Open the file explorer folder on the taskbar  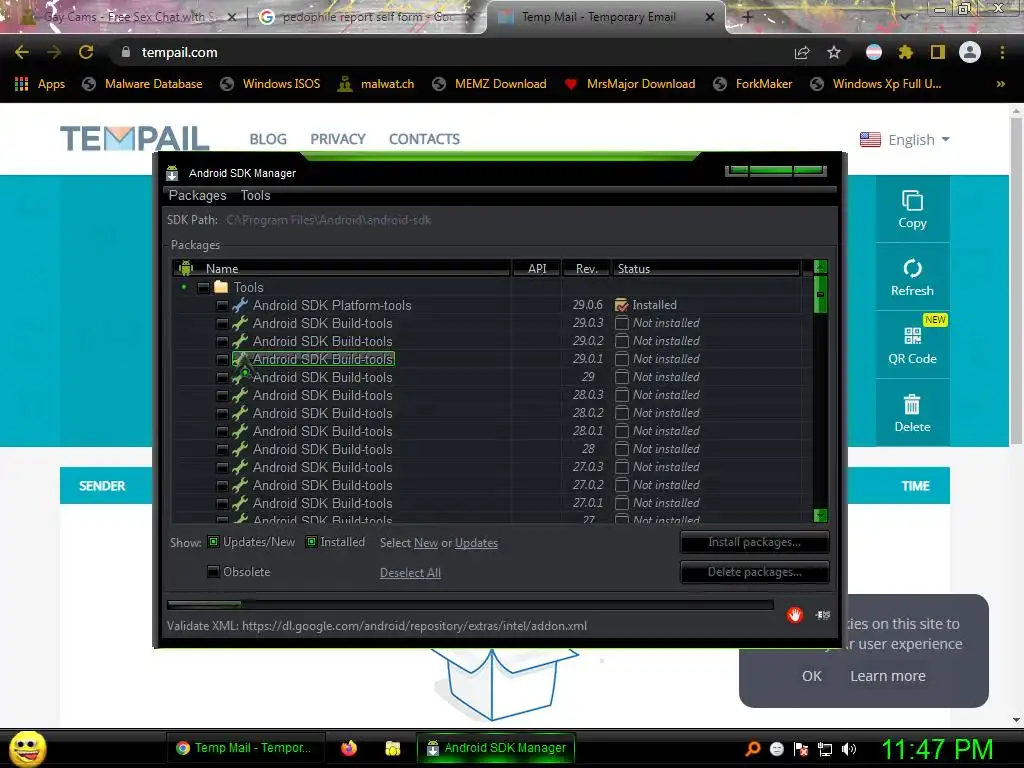pyautogui.click(x=392, y=748)
